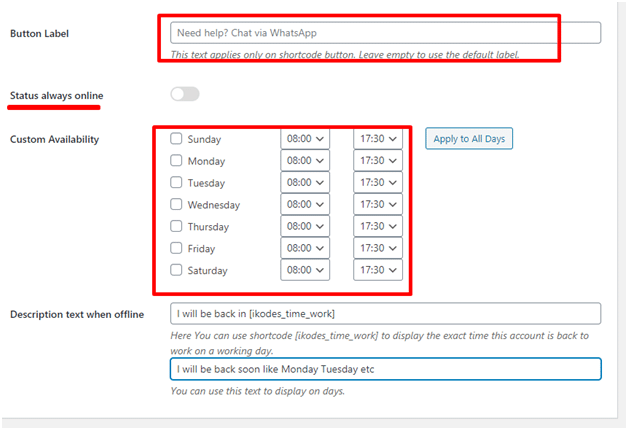This screenshot has height=430, width=628.
Task: Focus the 'back soon like Monday' text field
Action: 385,369
